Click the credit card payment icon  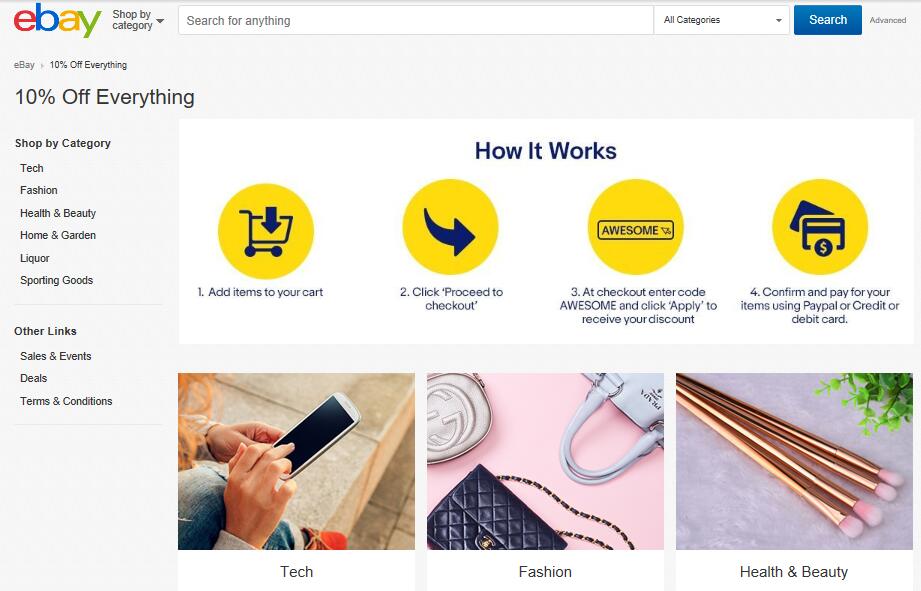pyautogui.click(x=820, y=227)
